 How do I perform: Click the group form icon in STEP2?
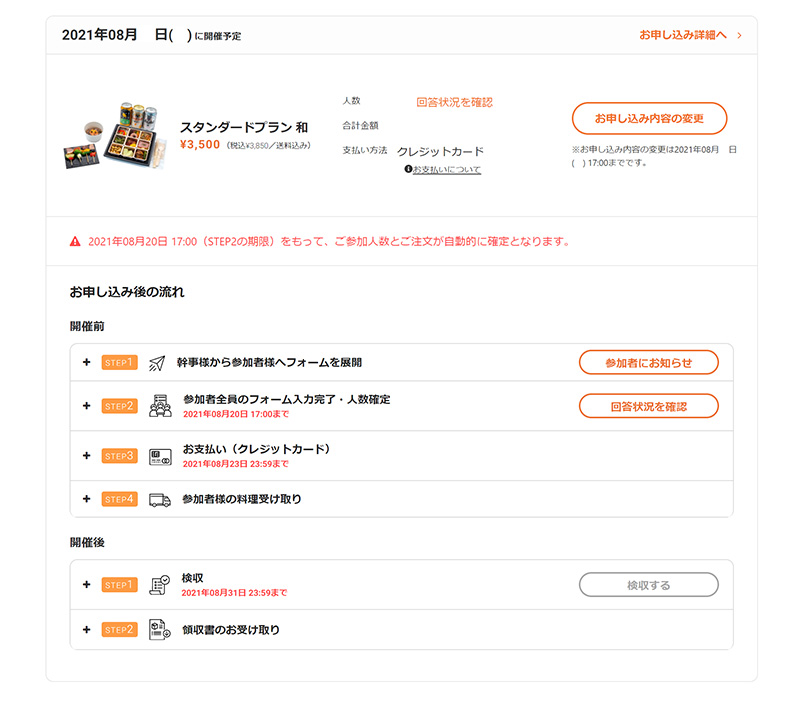click(x=159, y=405)
